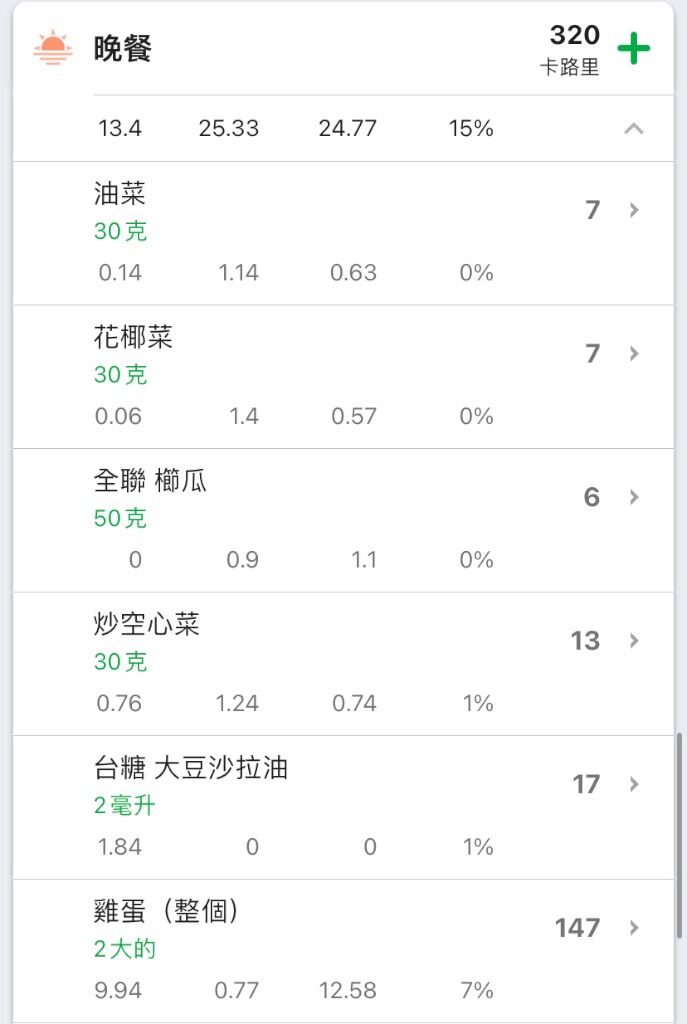Click the 147 calorie value for 雞蛋
This screenshot has height=1024, width=687.
577,928
